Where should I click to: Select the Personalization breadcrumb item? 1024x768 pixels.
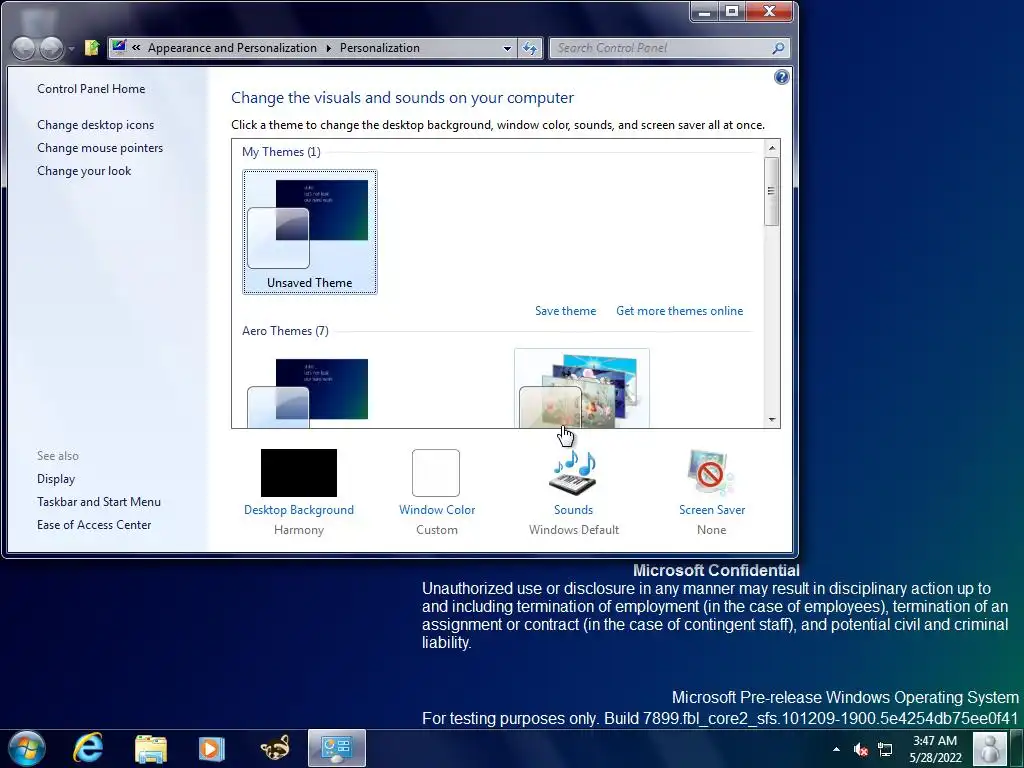click(379, 48)
